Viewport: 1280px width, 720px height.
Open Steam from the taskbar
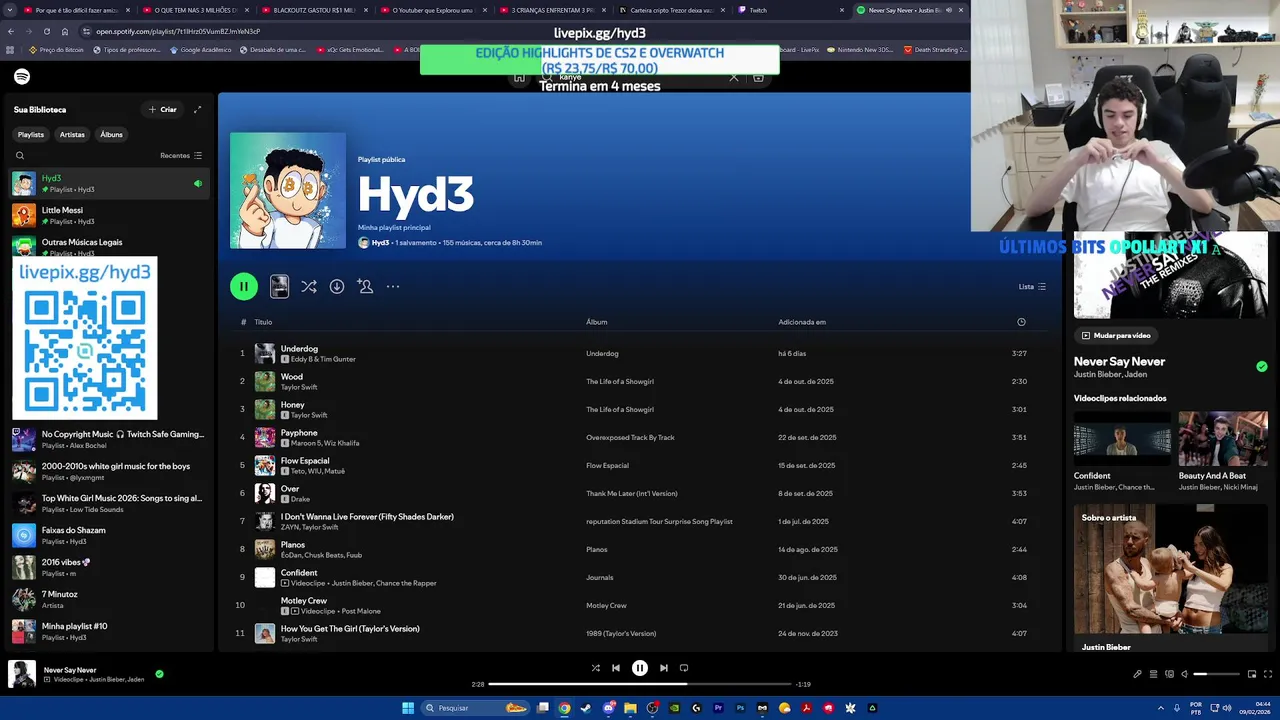[x=586, y=708]
